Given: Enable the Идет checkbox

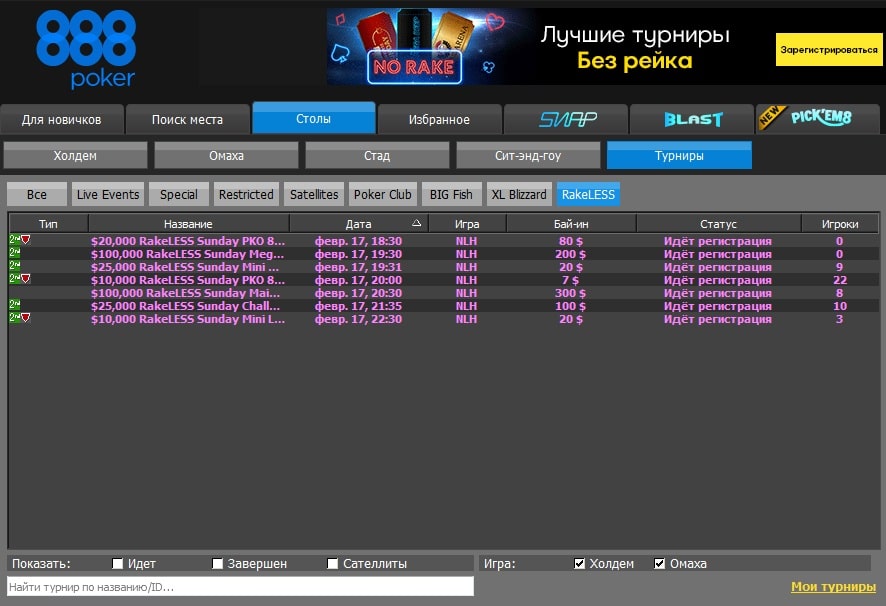Looking at the screenshot, I should [x=118, y=564].
